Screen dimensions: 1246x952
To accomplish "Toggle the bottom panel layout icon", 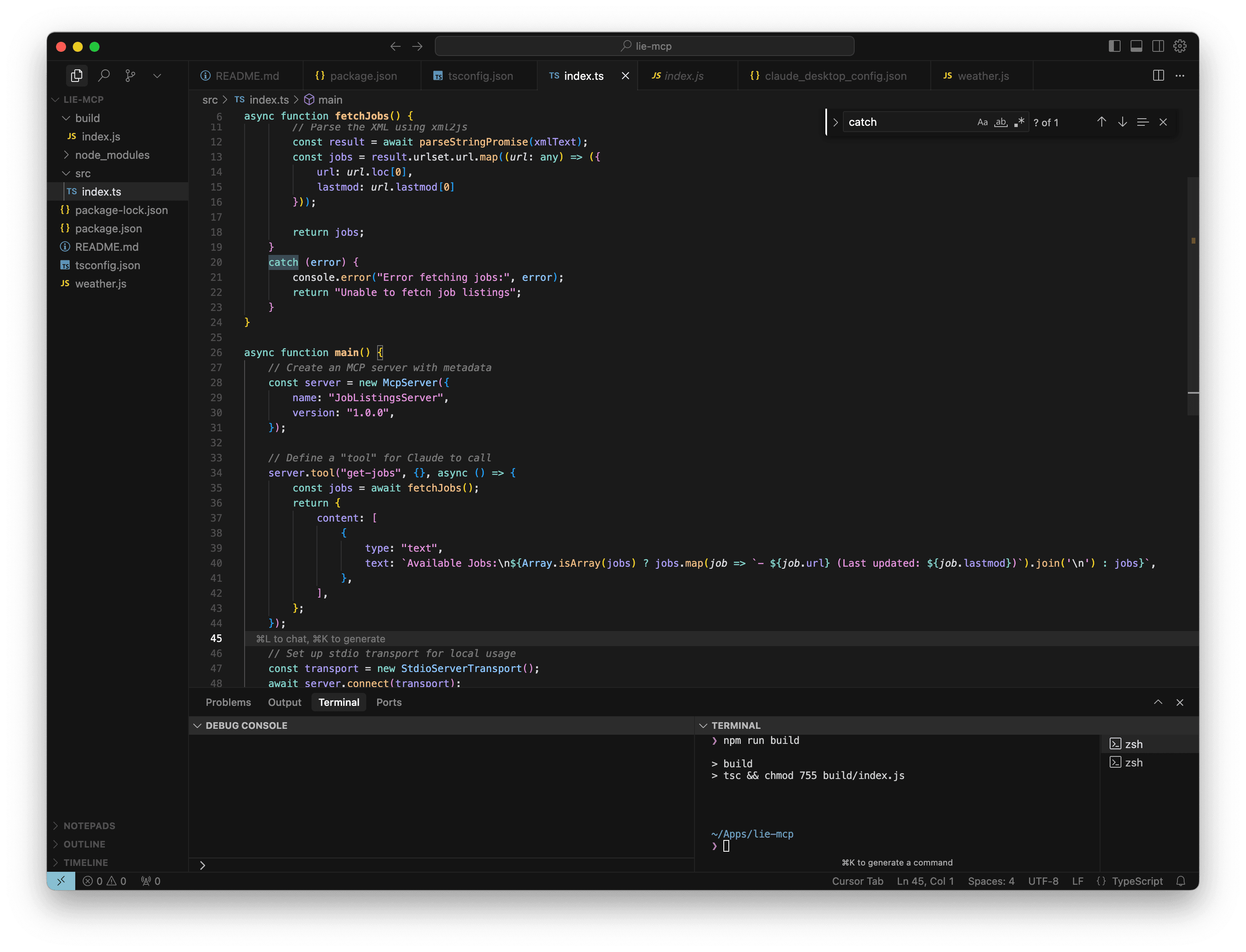I will (x=1136, y=46).
